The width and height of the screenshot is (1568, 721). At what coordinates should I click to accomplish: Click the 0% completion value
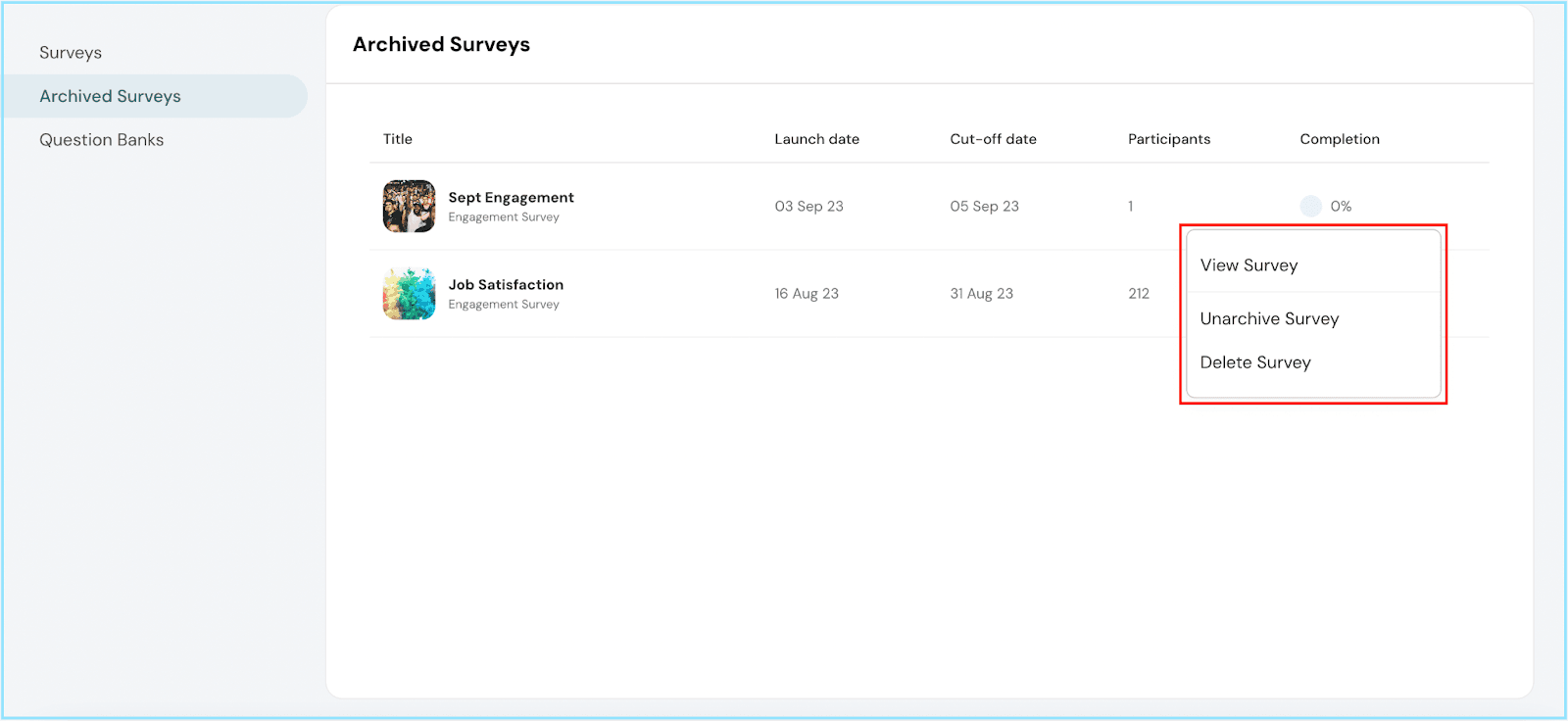click(1341, 207)
